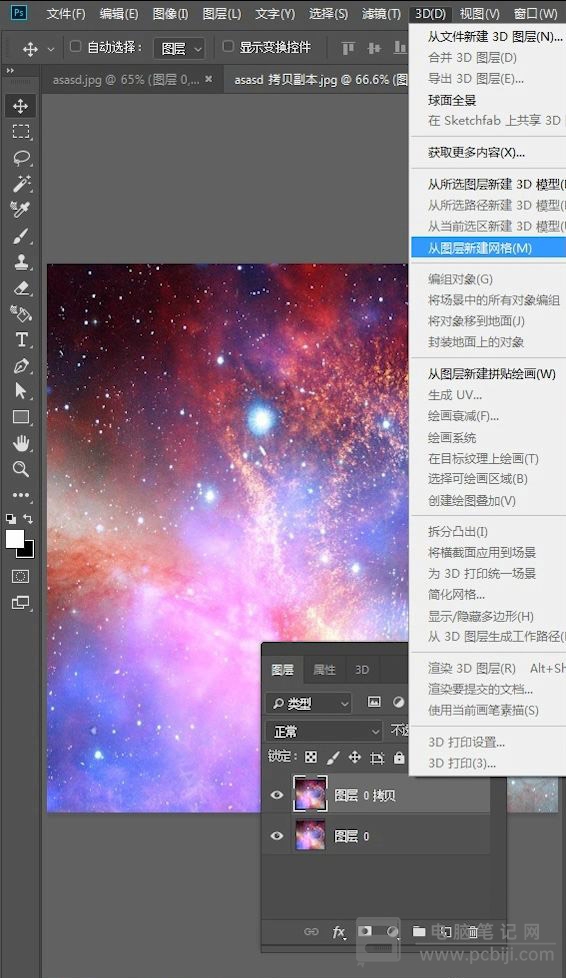
Task: Enable the 显示变换控件 checkbox
Action: (x=228, y=46)
